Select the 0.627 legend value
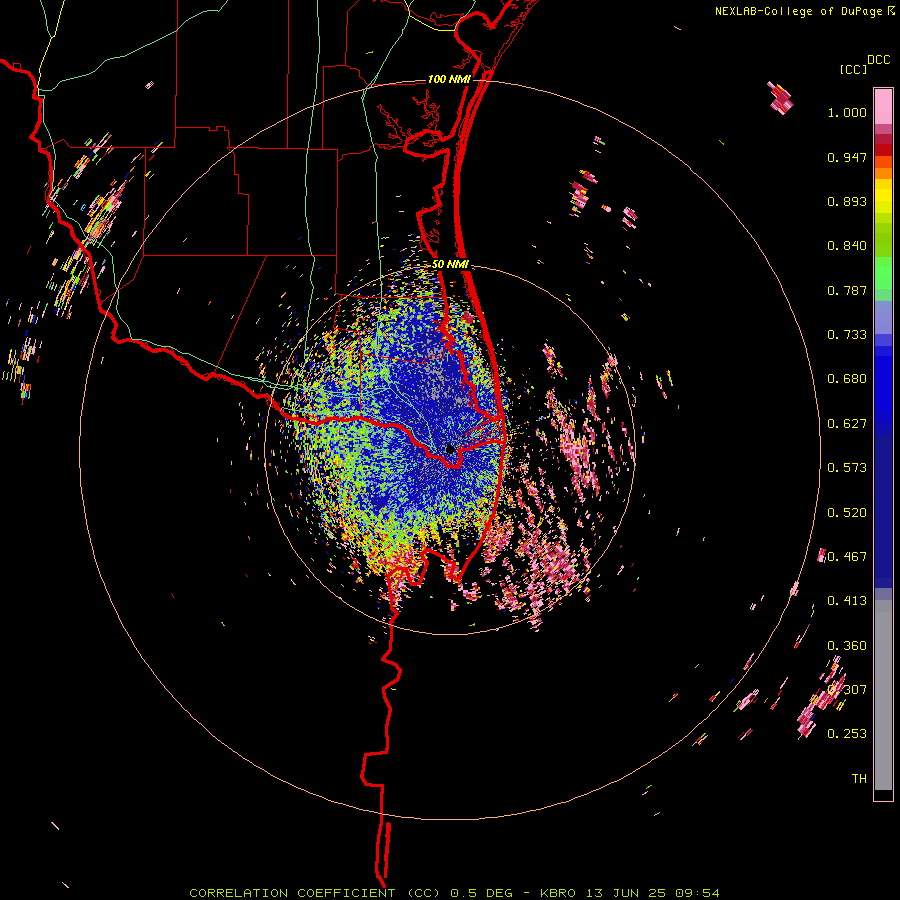Image resolution: width=900 pixels, height=900 pixels. point(847,424)
